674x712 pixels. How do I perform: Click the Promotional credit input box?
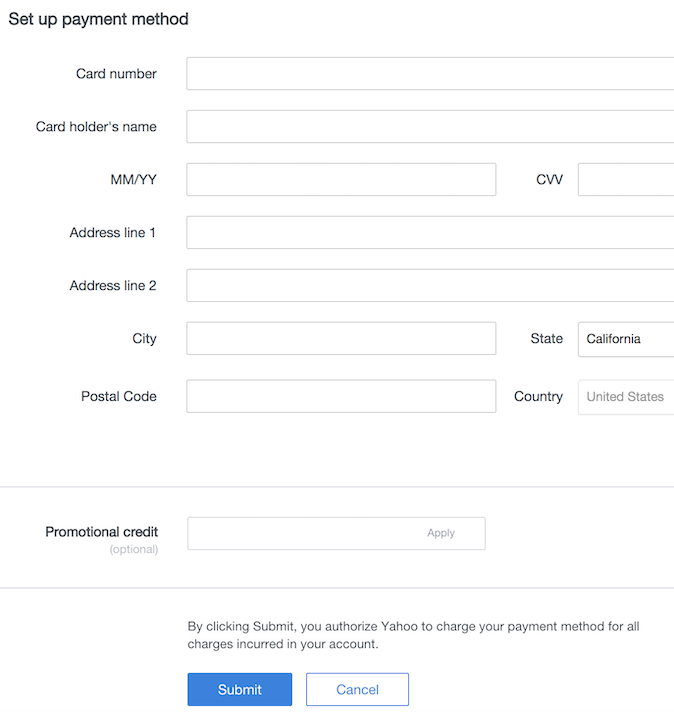300,534
